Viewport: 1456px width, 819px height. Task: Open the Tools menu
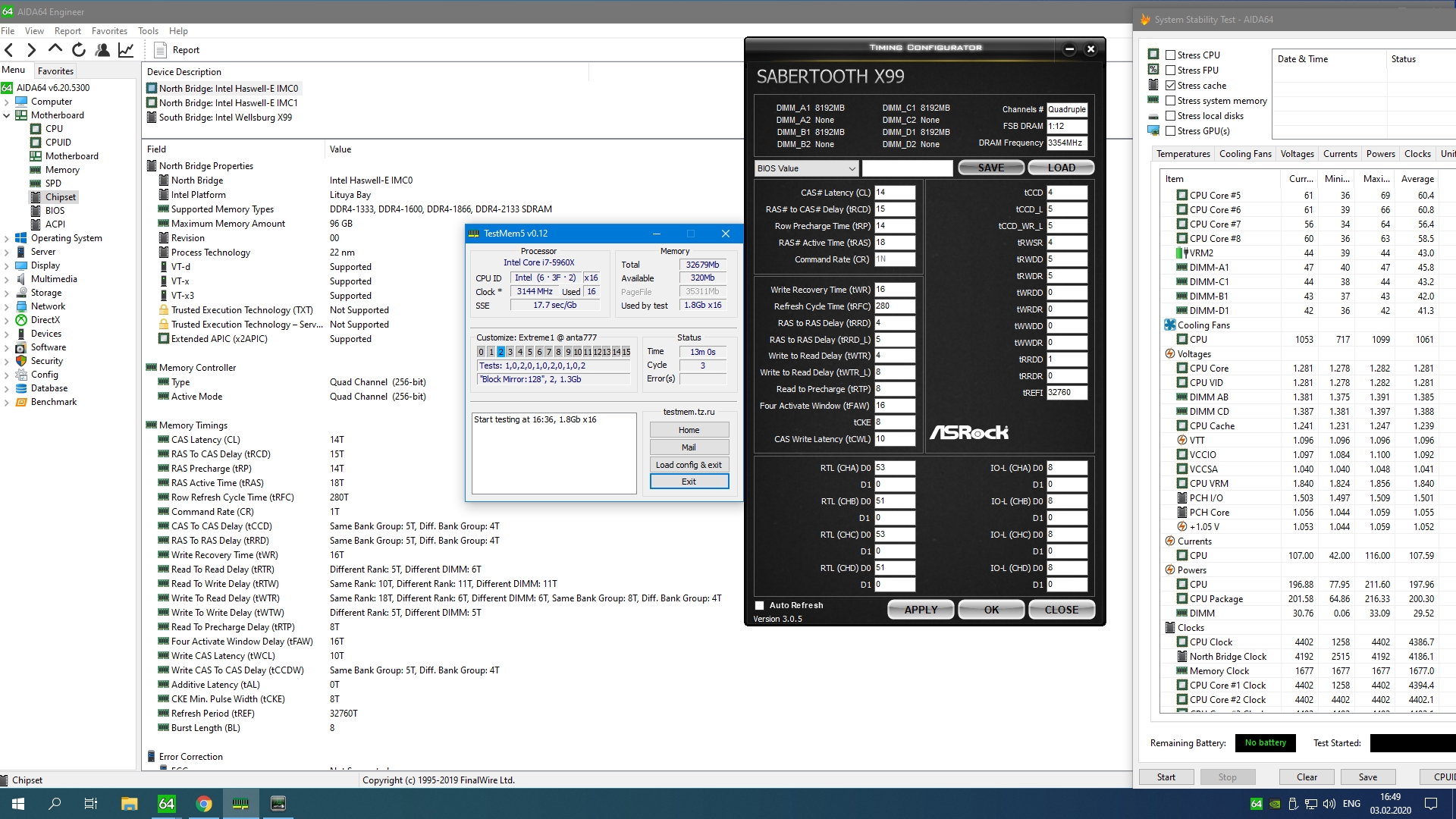pyautogui.click(x=148, y=31)
